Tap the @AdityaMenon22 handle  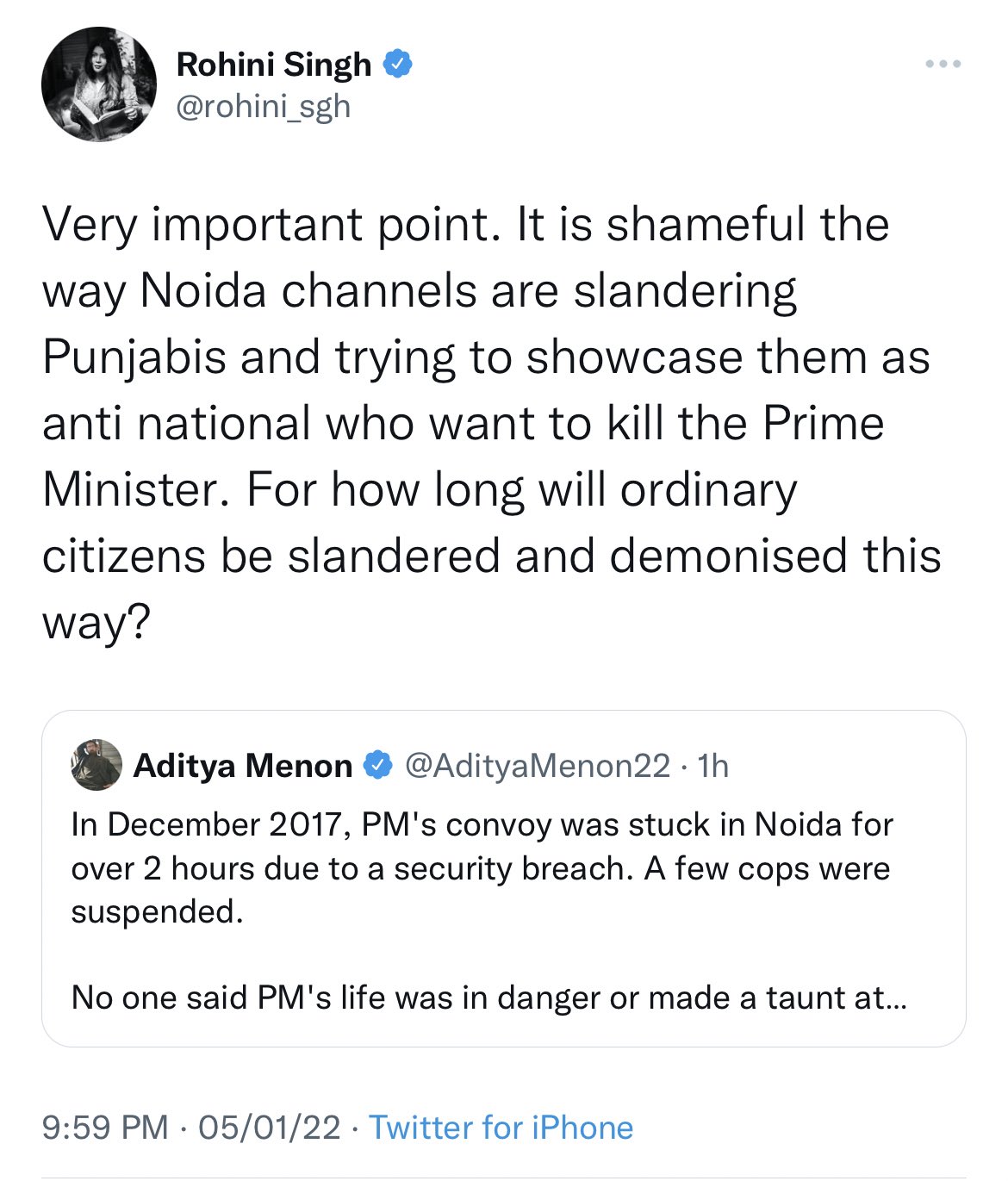[x=537, y=765]
